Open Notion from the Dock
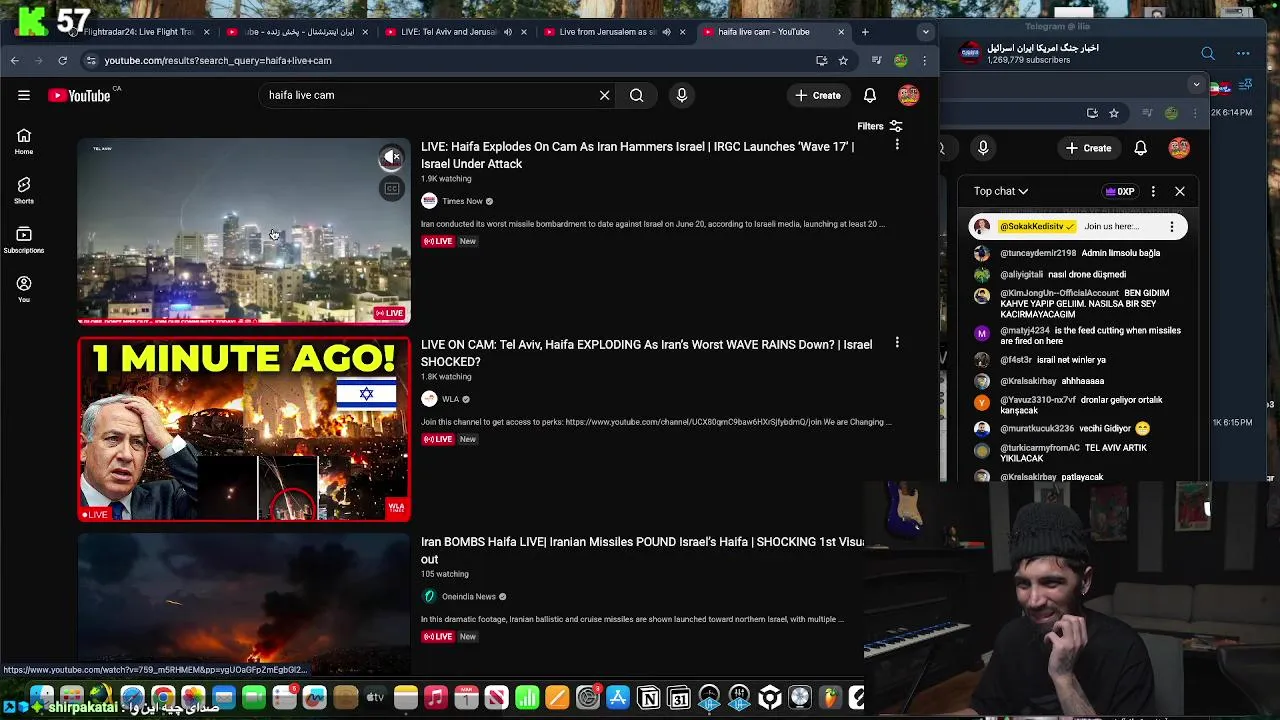The image size is (1280, 720). 648,697
